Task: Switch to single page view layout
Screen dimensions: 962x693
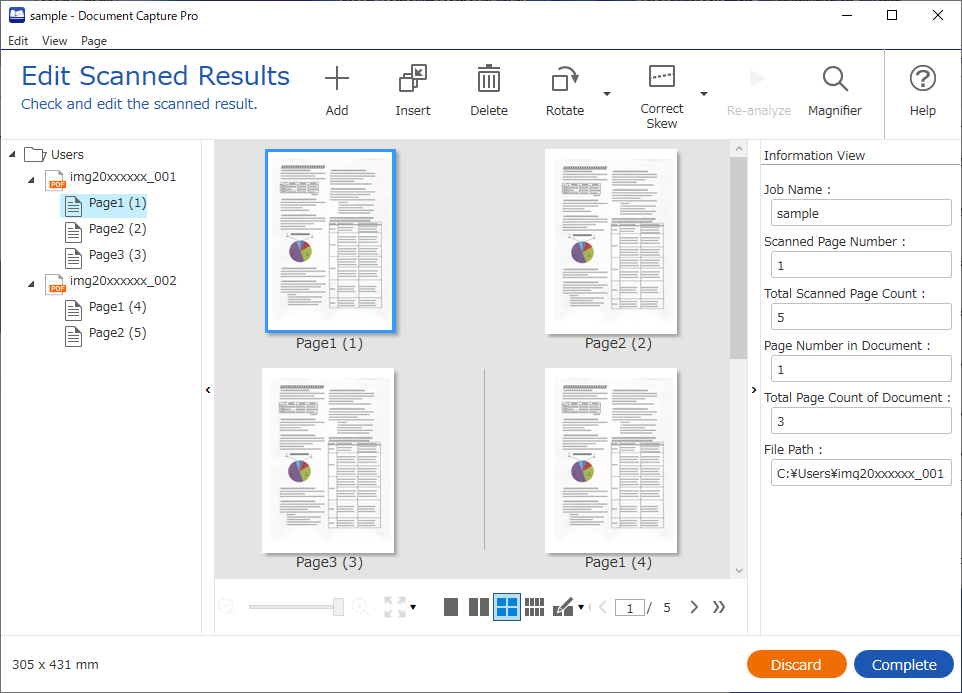Action: (451, 607)
